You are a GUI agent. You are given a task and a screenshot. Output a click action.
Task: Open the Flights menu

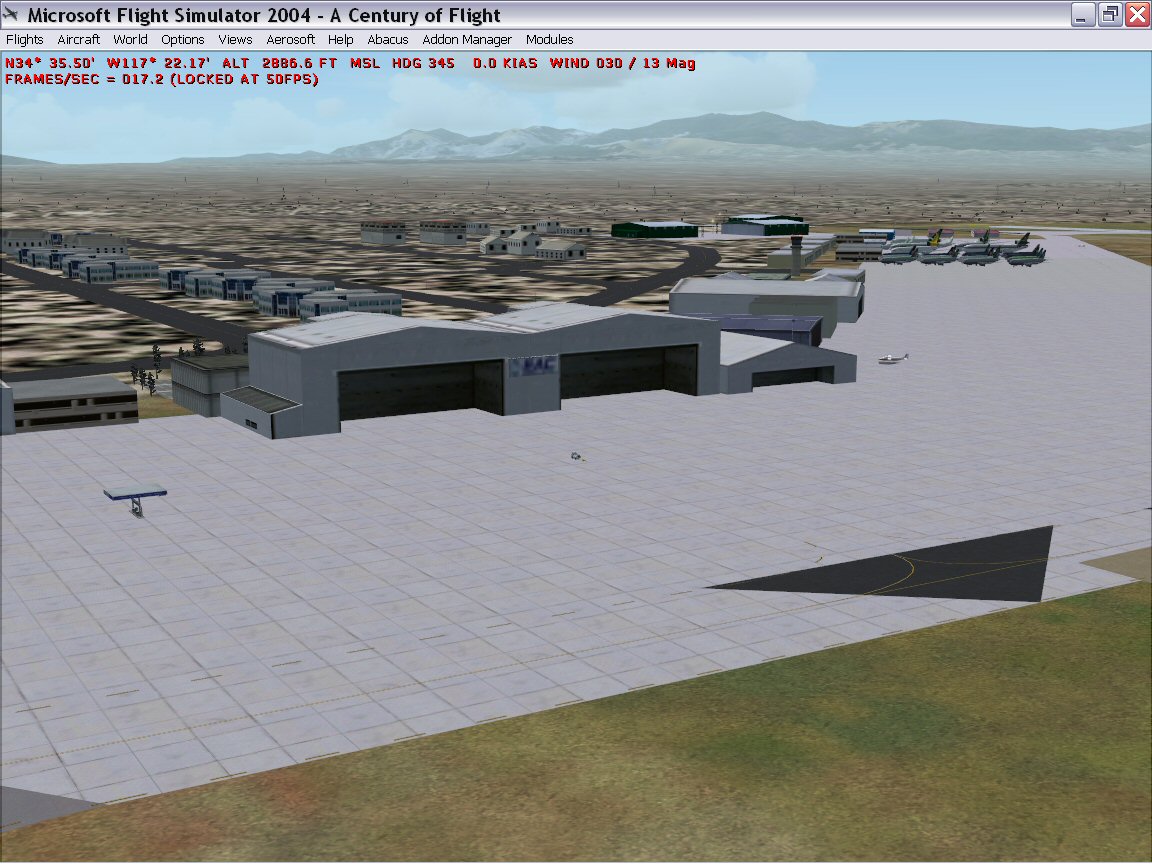(24, 40)
